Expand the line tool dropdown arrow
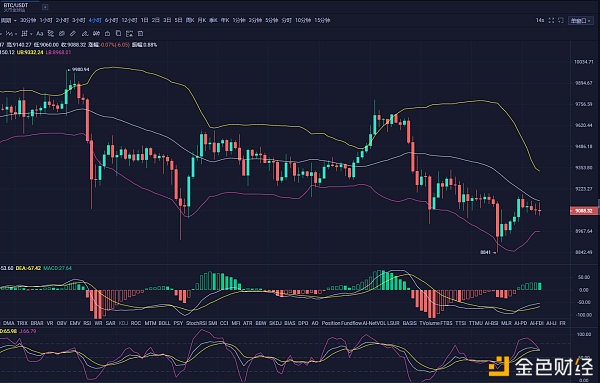The image size is (600, 383). 16,34
